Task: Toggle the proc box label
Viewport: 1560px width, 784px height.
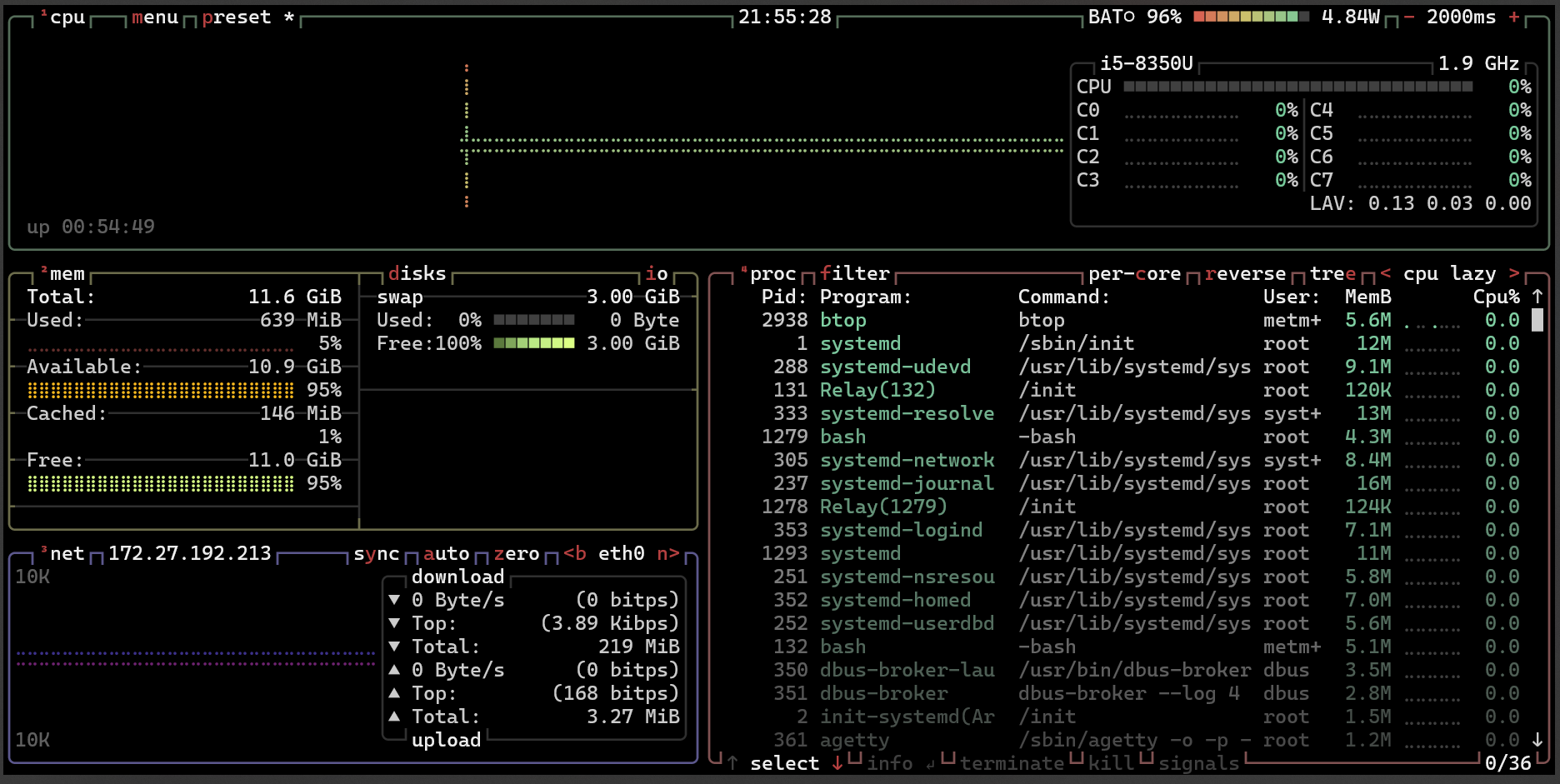Action: pos(768,273)
